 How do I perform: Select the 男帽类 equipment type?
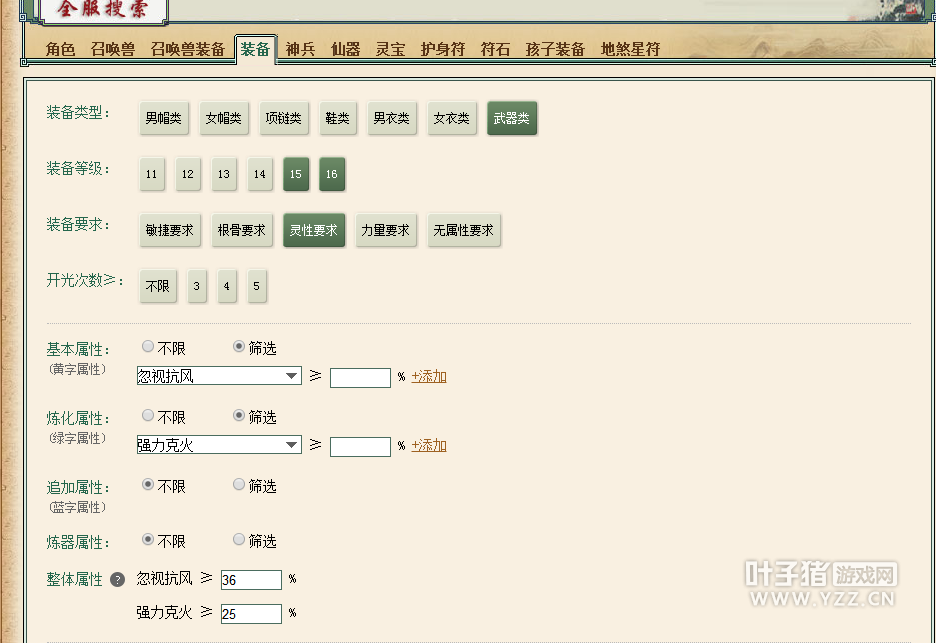[x=164, y=119]
